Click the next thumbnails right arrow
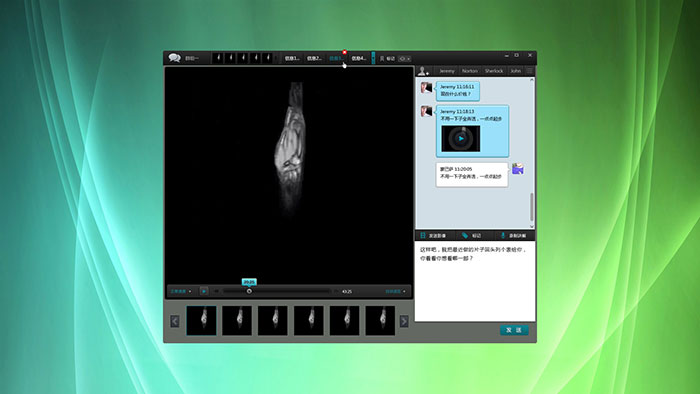Screen dimensions: 700x394 pyautogui.click(x=404, y=321)
